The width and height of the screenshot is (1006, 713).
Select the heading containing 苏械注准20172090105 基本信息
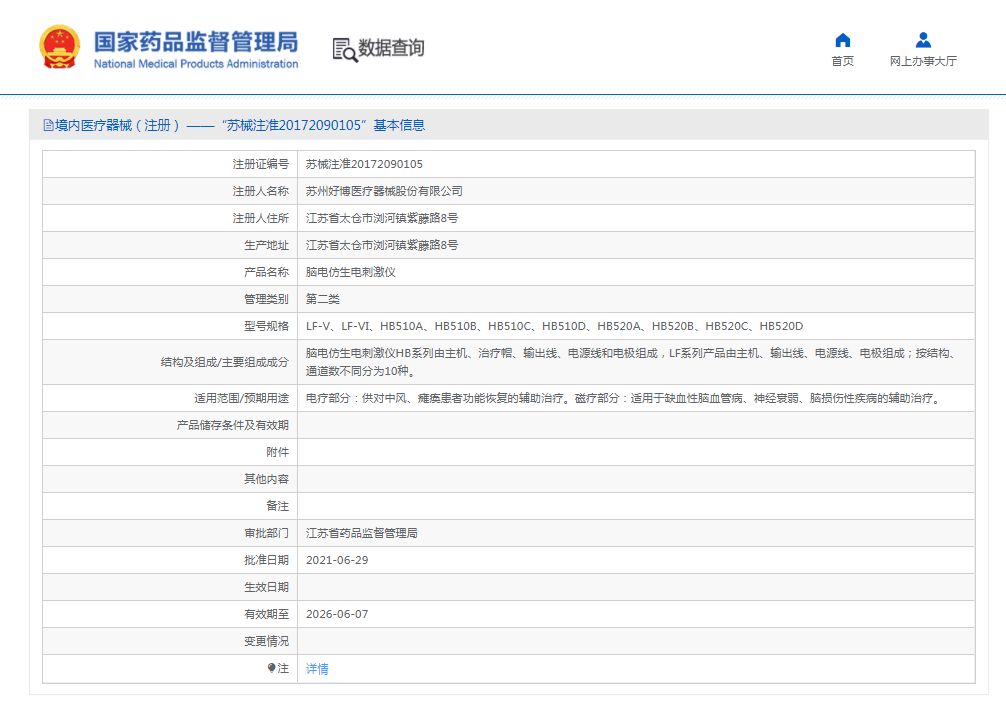[240, 125]
